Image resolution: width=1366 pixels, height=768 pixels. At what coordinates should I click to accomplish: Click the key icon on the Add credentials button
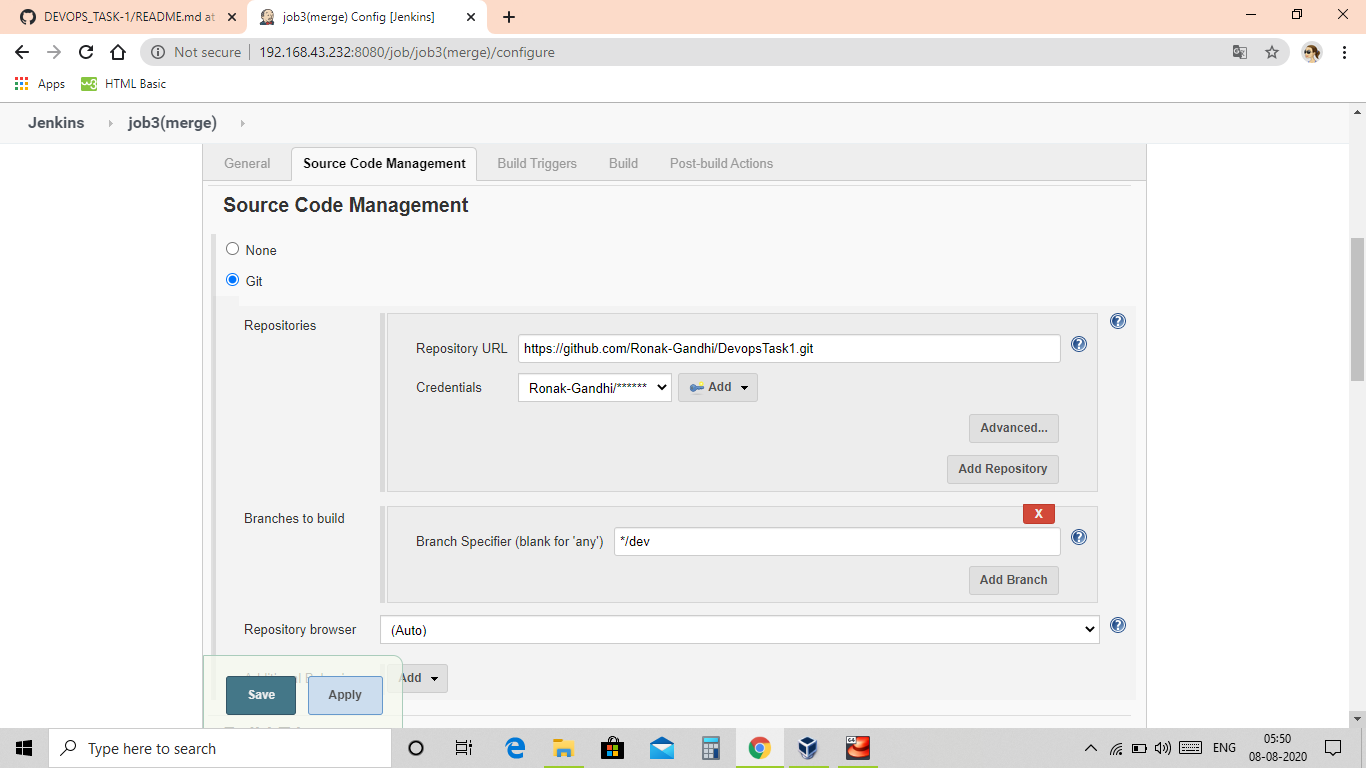697,387
